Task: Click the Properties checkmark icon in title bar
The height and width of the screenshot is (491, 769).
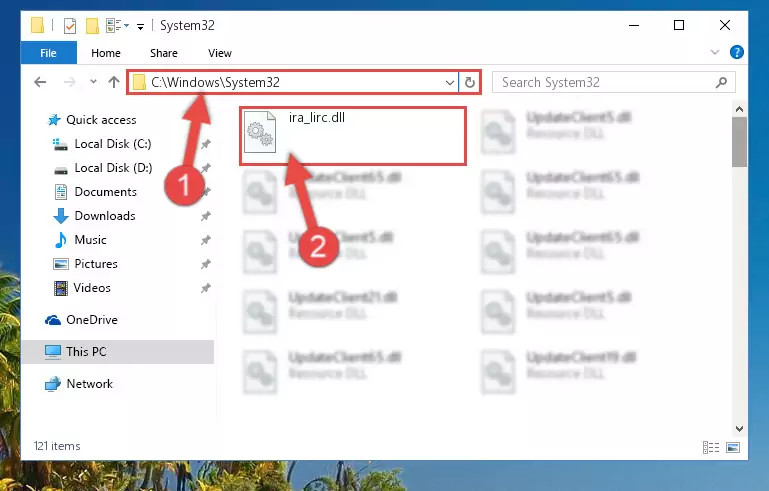Action: click(x=70, y=26)
